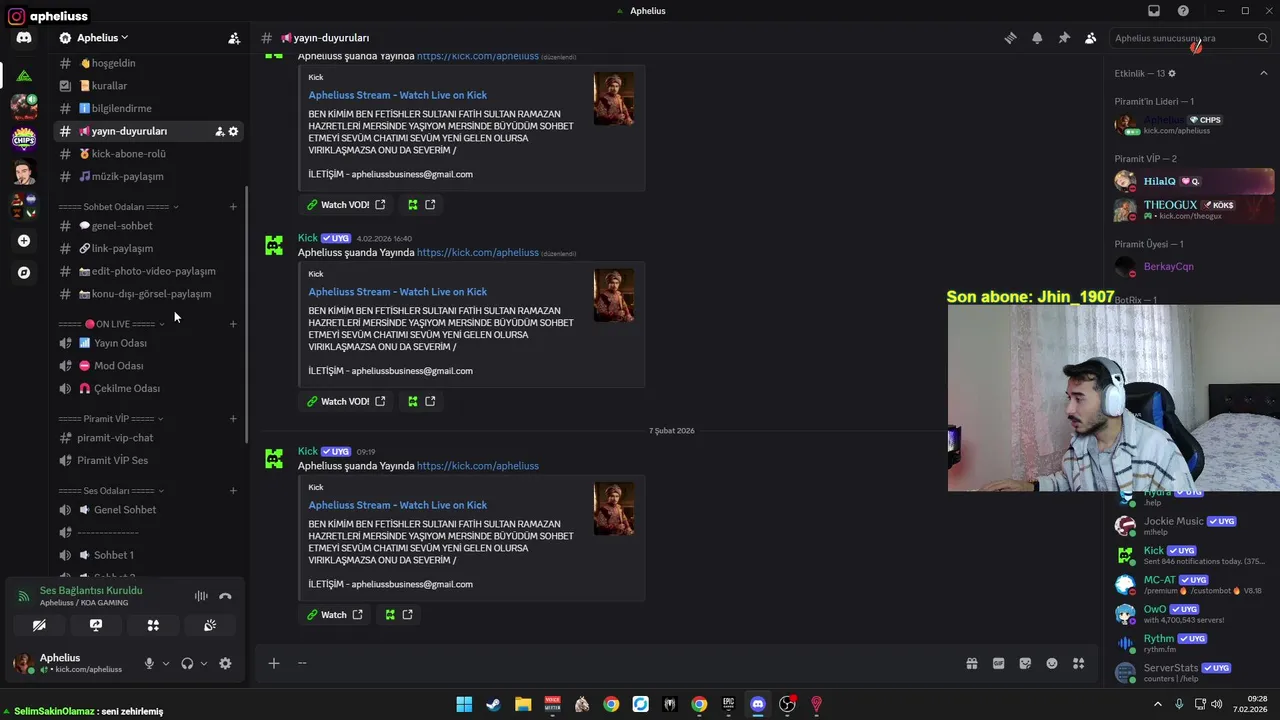This screenshot has width=1280, height=720.
Task: Open Threads icon in channel header
Action: tap(1011, 38)
